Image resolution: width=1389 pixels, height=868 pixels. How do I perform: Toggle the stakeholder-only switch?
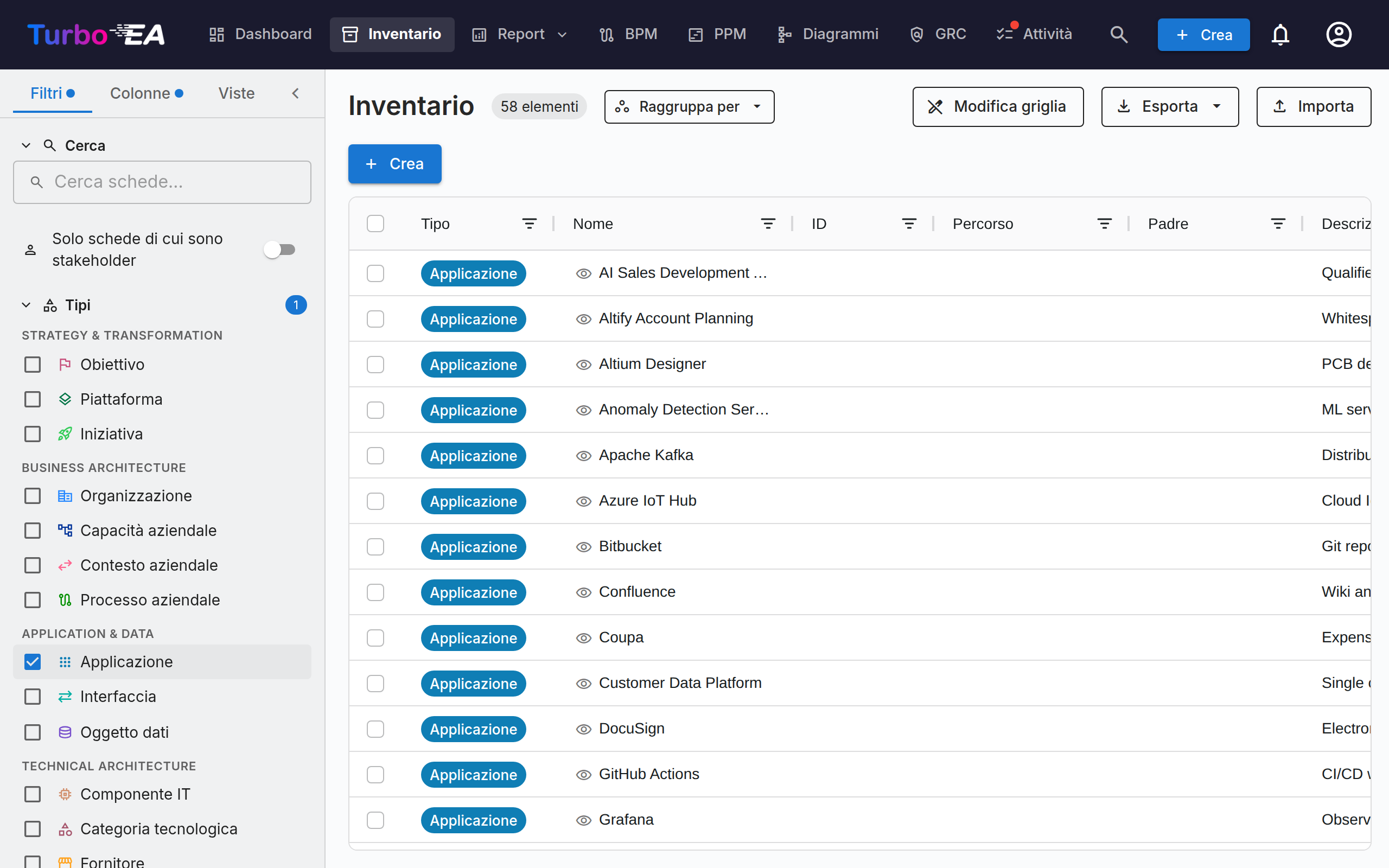tap(279, 250)
